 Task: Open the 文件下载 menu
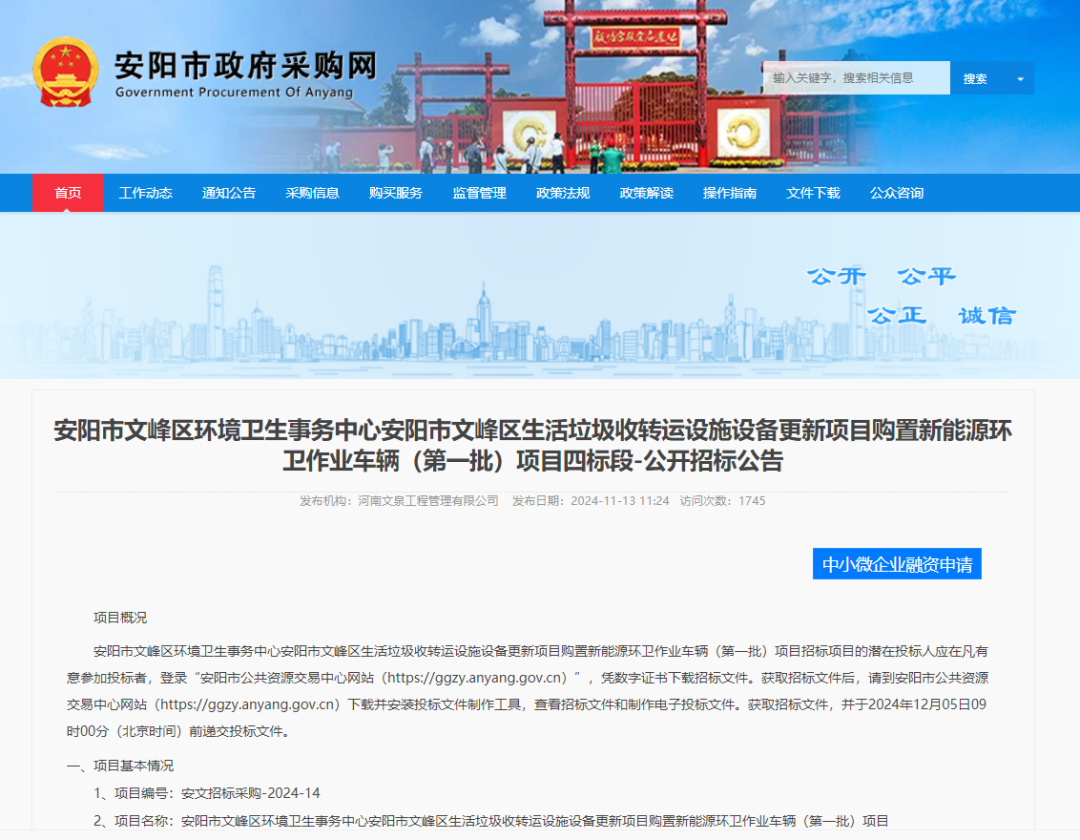[812, 192]
